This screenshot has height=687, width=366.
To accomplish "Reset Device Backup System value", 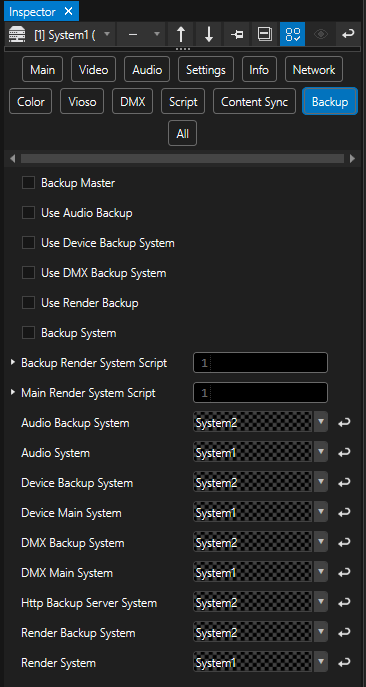I will [345, 483].
